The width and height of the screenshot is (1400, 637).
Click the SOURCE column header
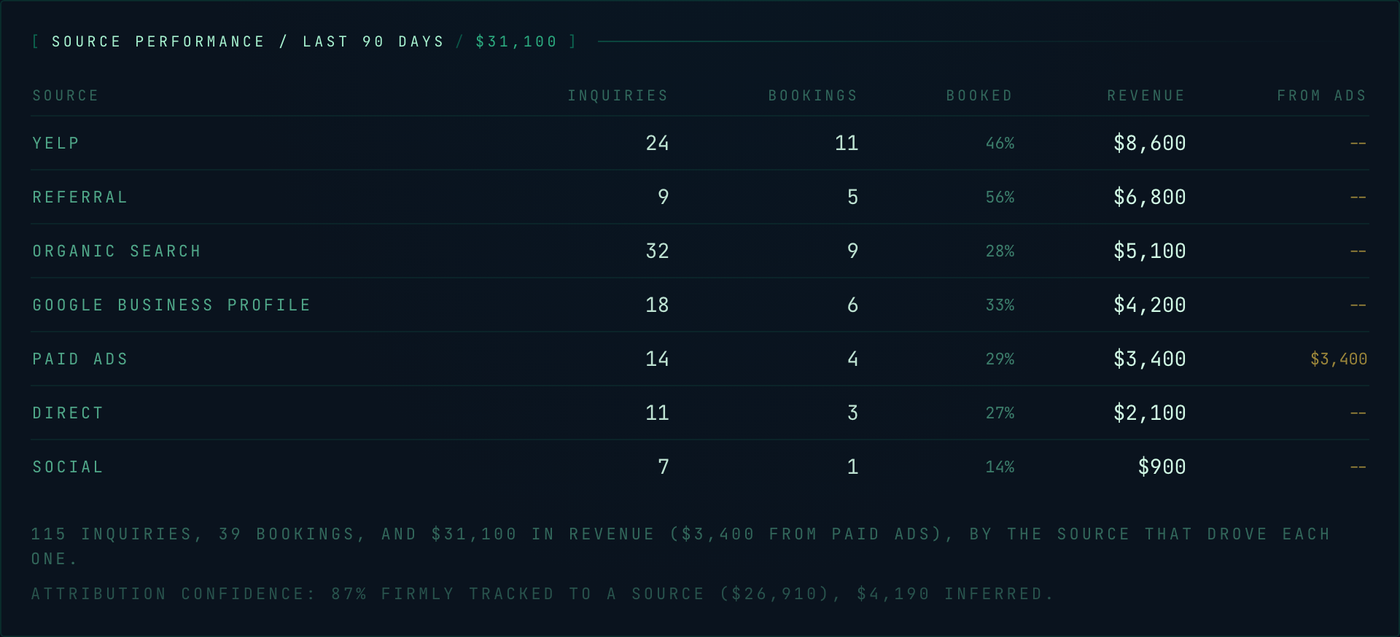coord(65,96)
